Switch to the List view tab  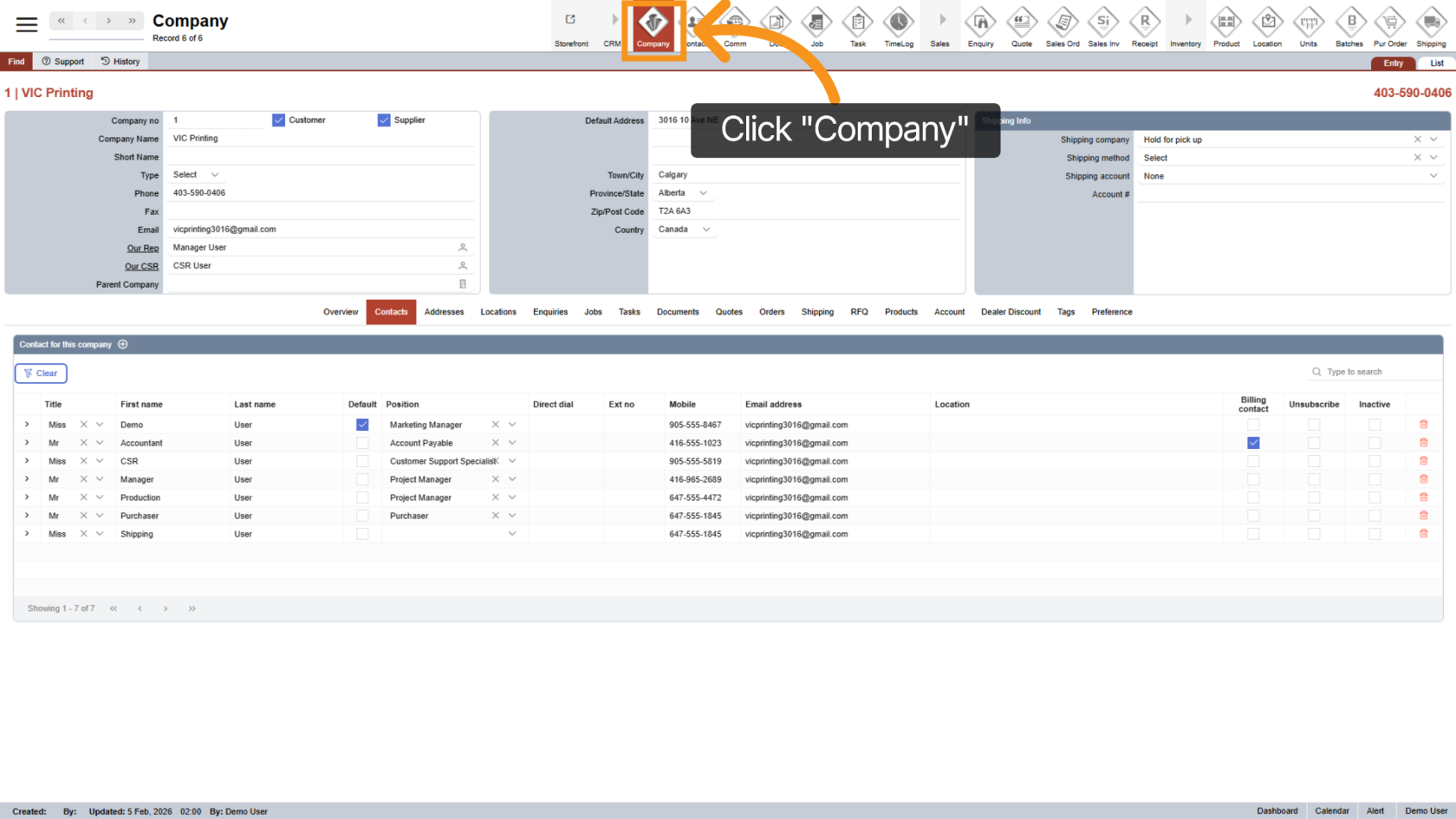click(1436, 63)
